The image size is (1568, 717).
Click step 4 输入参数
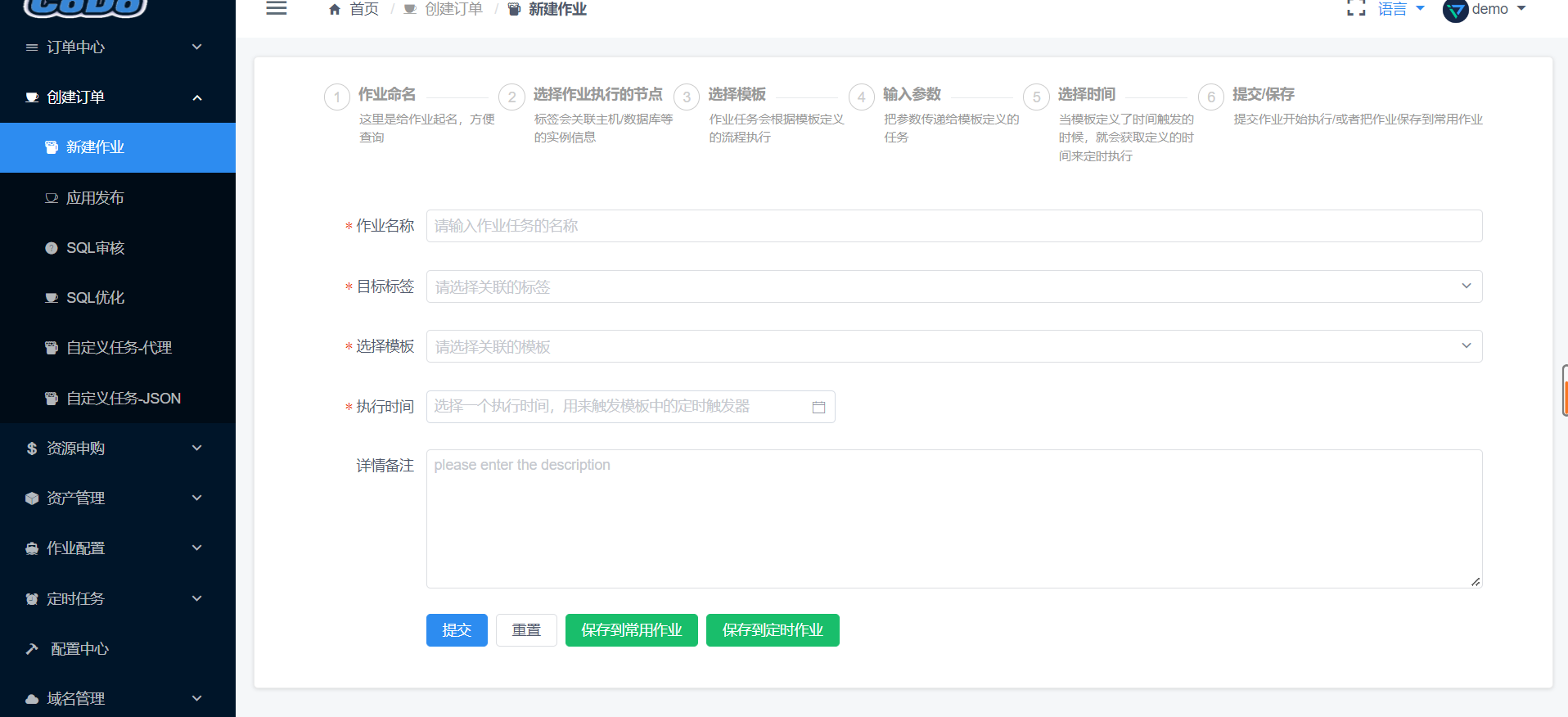(912, 95)
